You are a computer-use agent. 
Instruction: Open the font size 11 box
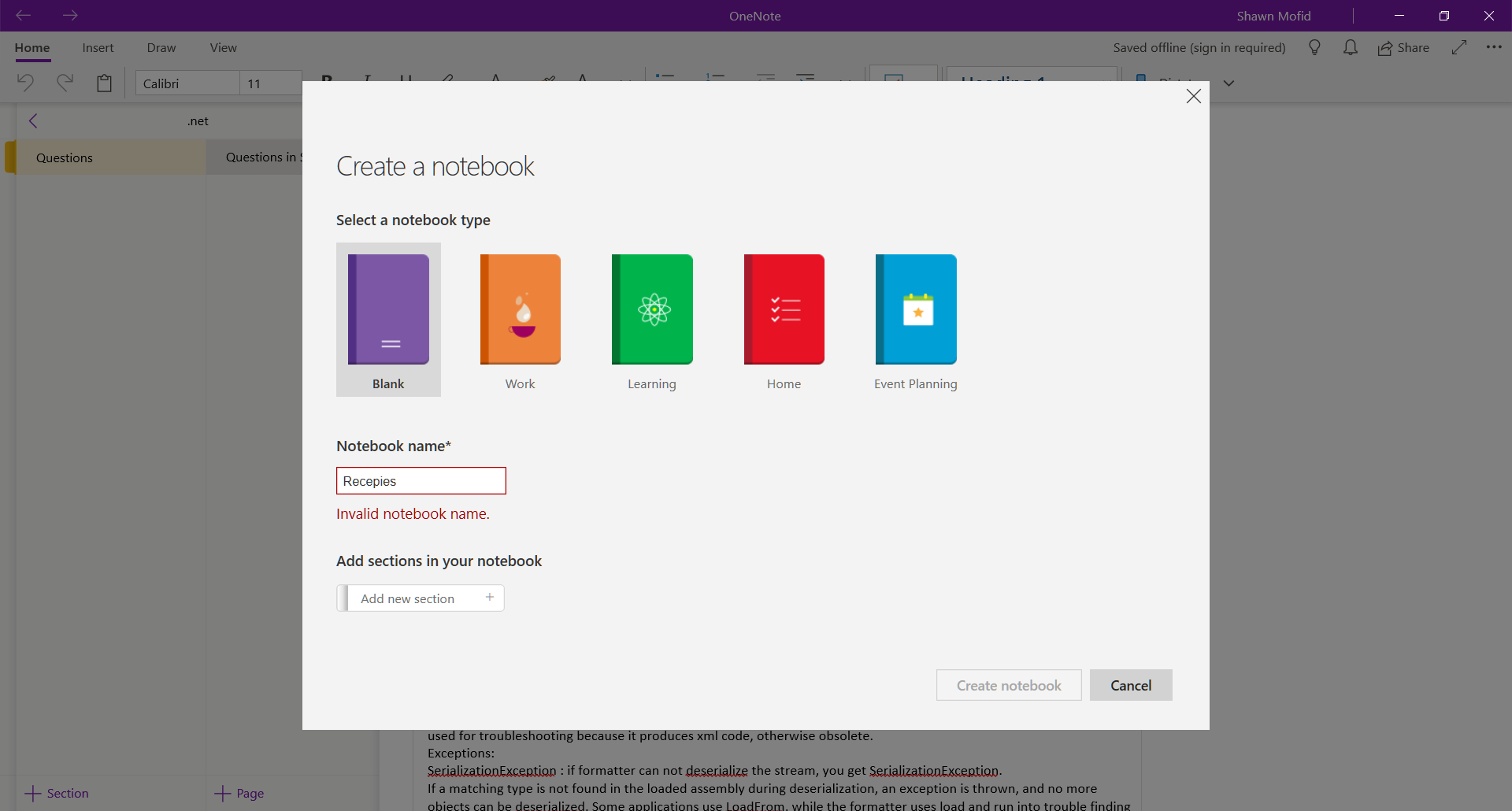(271, 83)
